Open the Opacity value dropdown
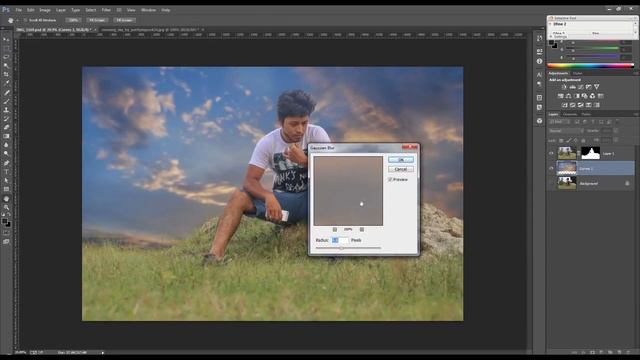 pos(615,131)
